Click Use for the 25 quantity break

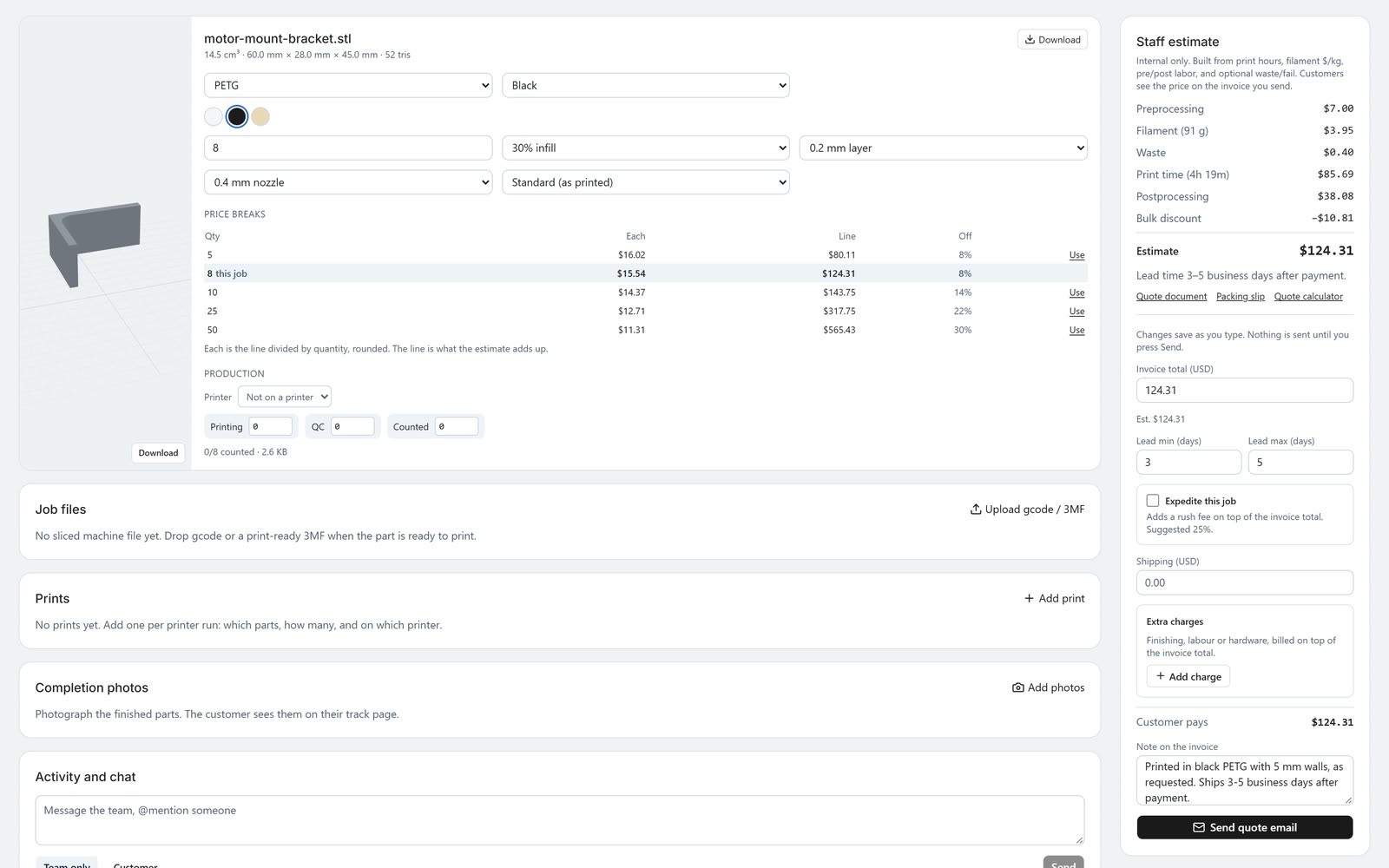1076,312
